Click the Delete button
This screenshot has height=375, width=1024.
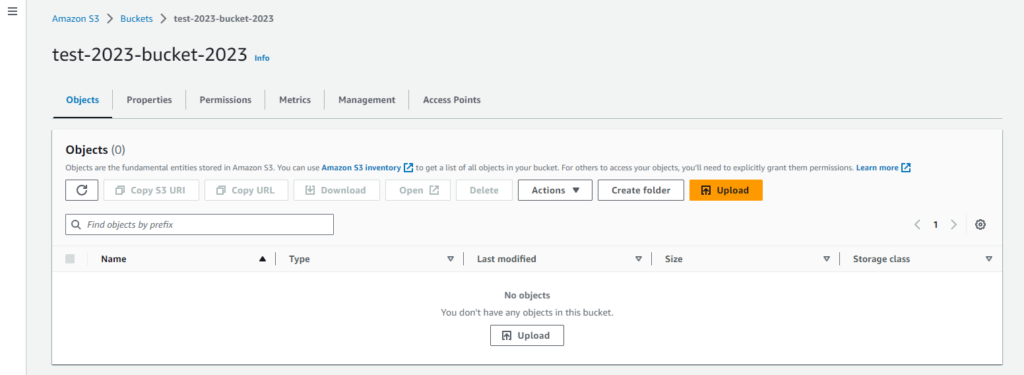click(484, 190)
